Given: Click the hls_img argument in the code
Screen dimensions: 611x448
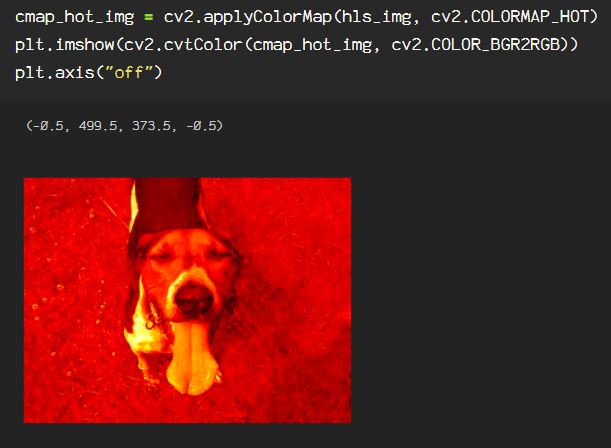Looking at the screenshot, I should 377,17.
